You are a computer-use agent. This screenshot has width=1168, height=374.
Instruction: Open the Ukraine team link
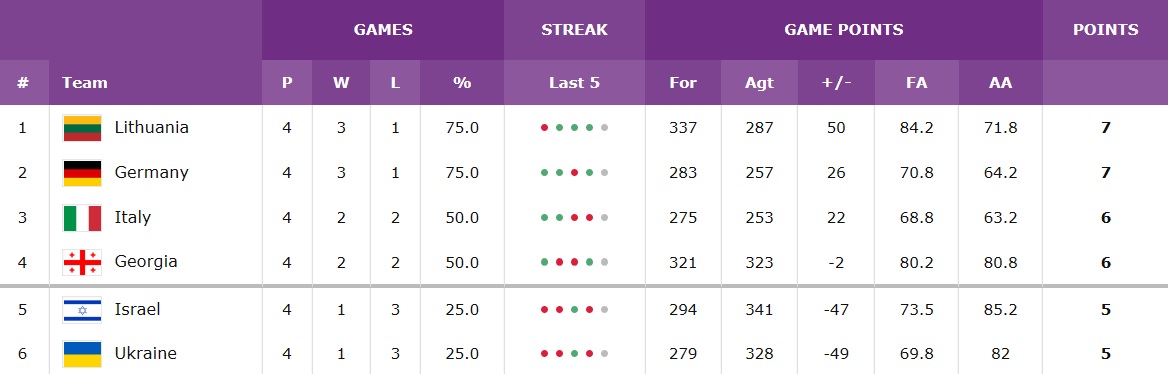(146, 353)
